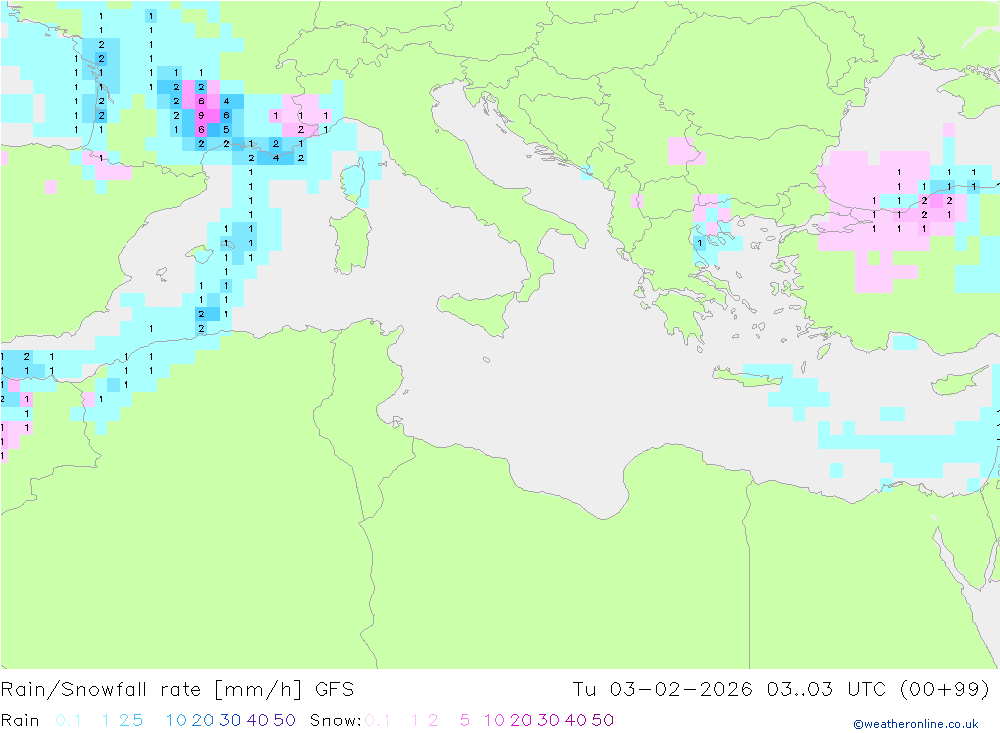Screen dimensions: 1000x733
Task: Pick the Snow legend value 20
Action: 521,720
